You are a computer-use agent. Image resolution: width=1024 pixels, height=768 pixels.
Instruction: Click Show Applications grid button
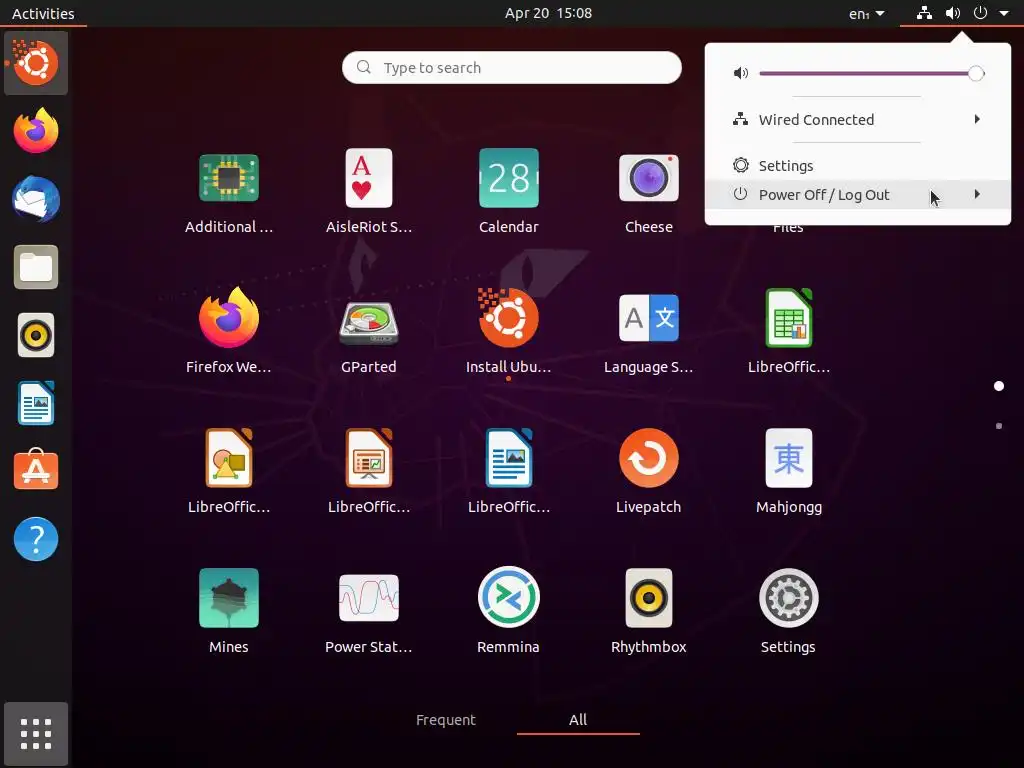[x=36, y=734]
